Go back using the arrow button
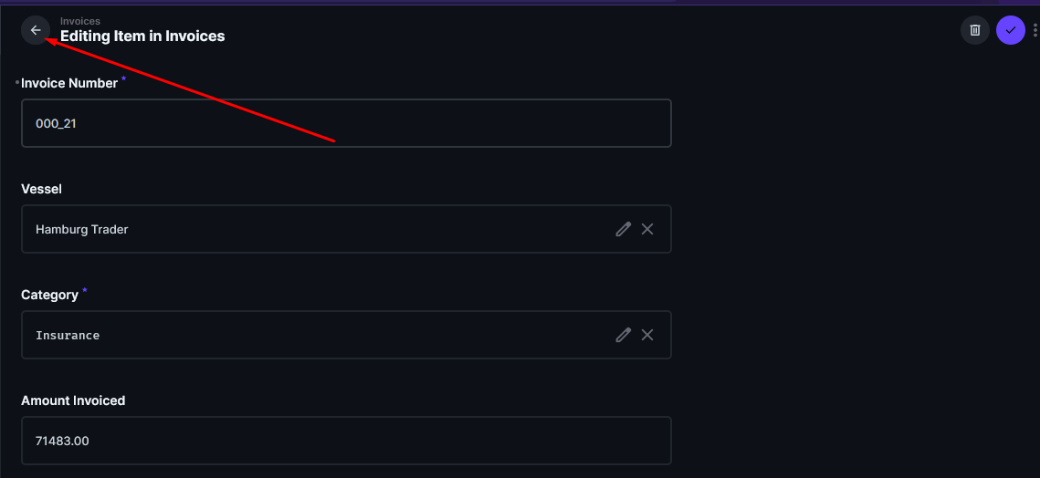The image size is (1040, 478). pyautogui.click(x=35, y=30)
